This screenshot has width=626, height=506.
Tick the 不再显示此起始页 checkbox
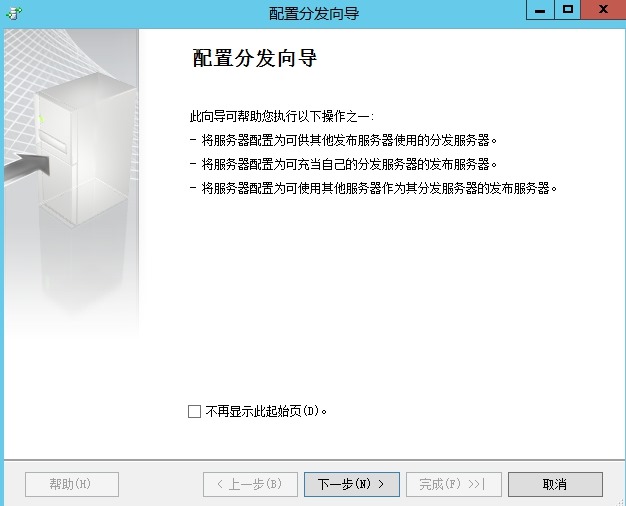point(194,411)
